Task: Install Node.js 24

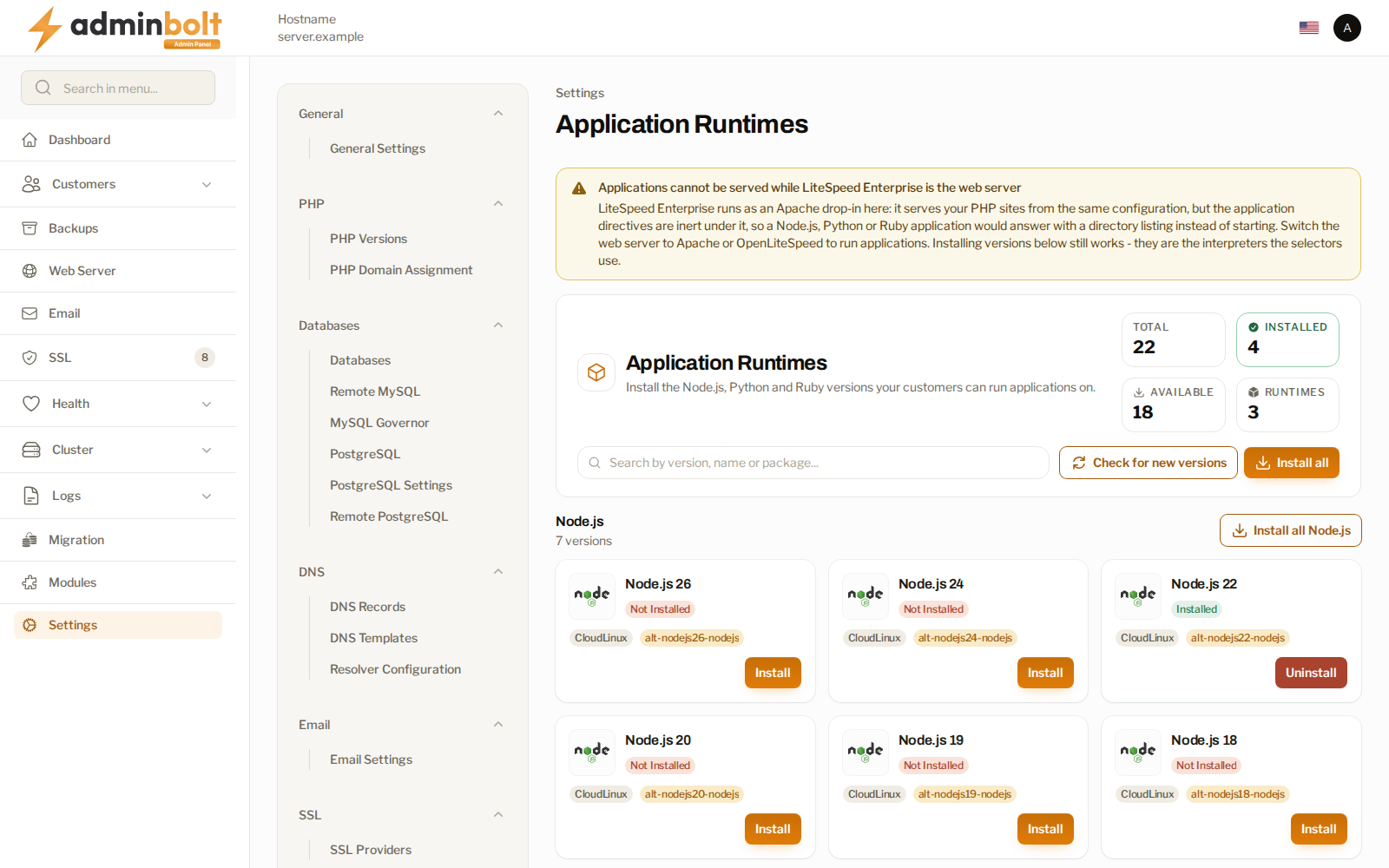Action: pyautogui.click(x=1045, y=673)
